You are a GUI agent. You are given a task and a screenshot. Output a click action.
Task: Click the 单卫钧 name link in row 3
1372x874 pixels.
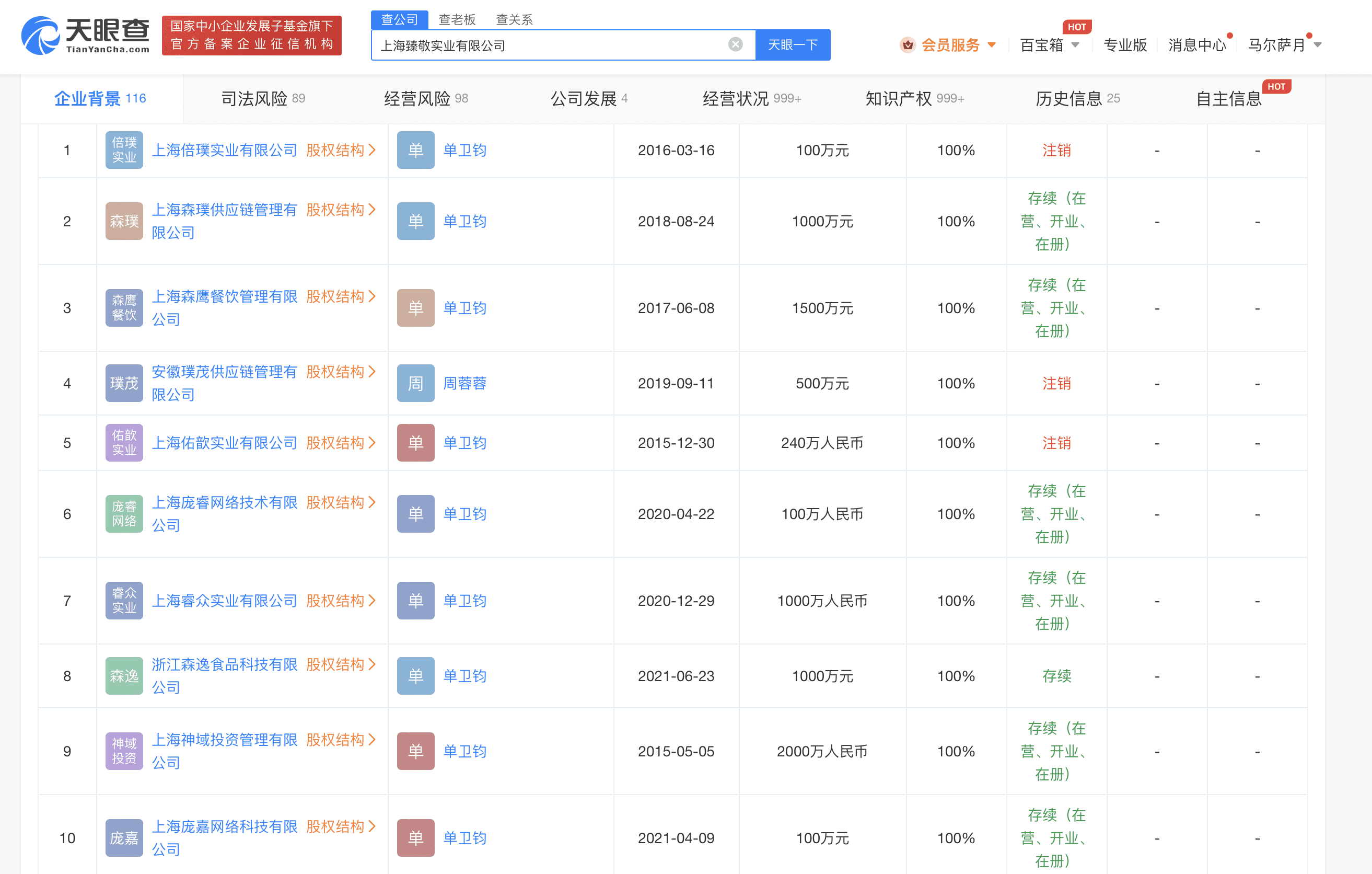(x=464, y=308)
